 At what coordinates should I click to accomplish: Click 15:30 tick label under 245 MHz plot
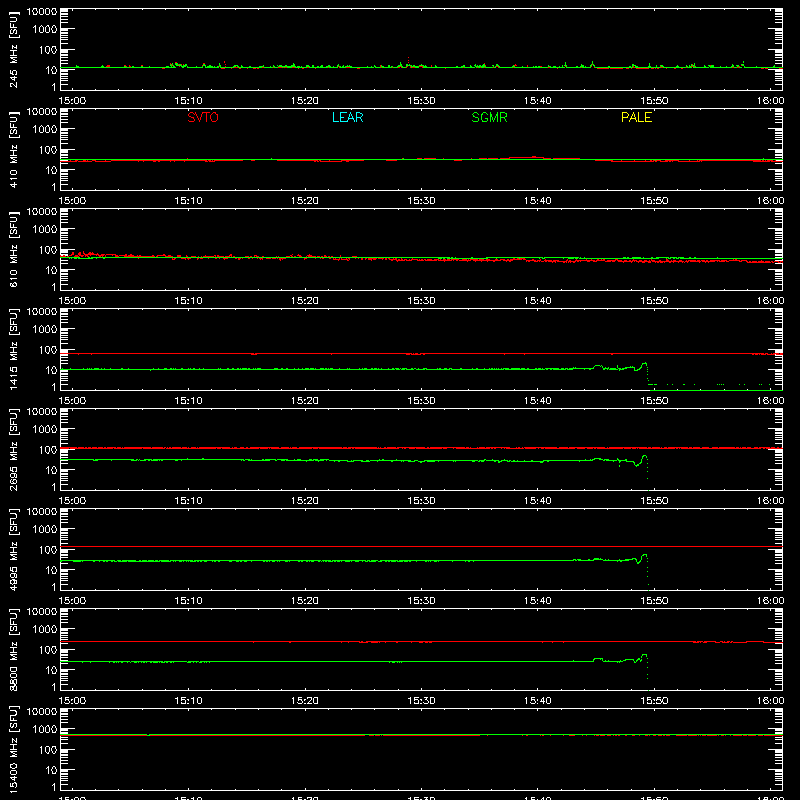coord(421,101)
